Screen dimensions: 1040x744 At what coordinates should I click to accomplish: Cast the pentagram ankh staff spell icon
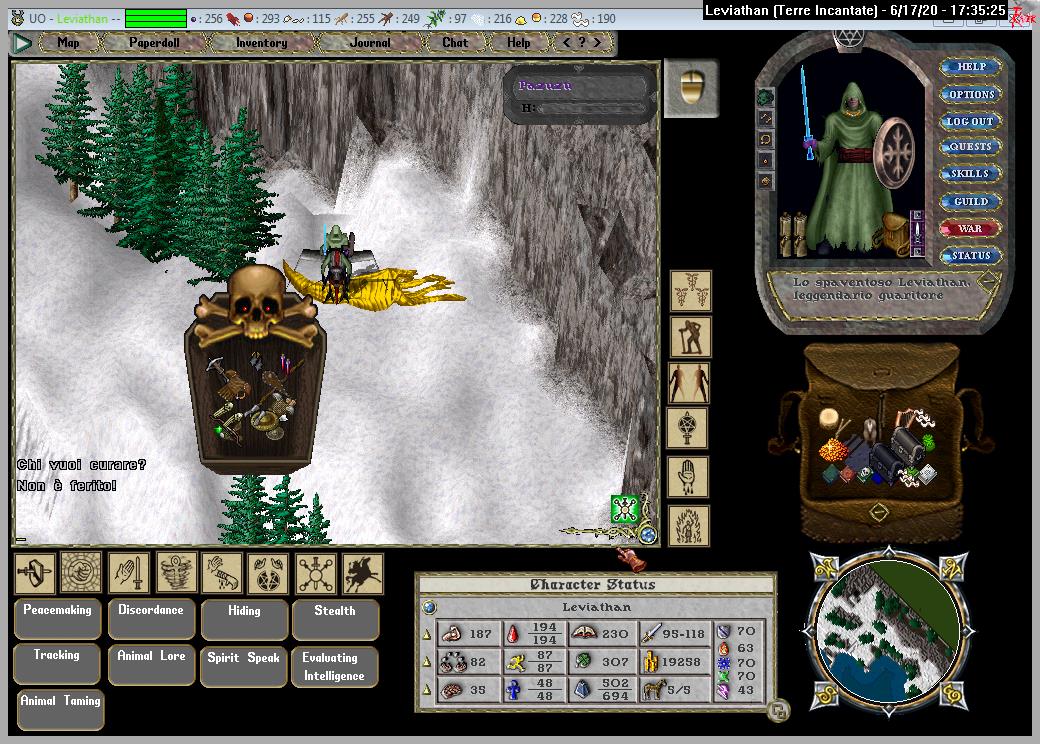(x=687, y=428)
